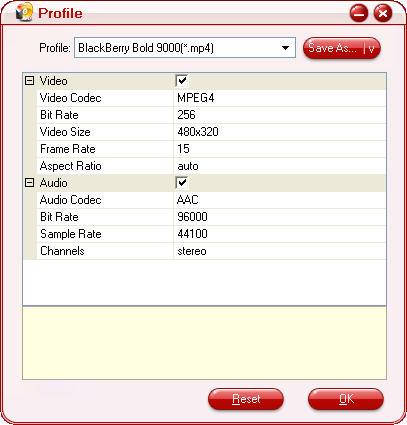
Task: Click the Video Codec label
Action: pyautogui.click(x=70, y=98)
